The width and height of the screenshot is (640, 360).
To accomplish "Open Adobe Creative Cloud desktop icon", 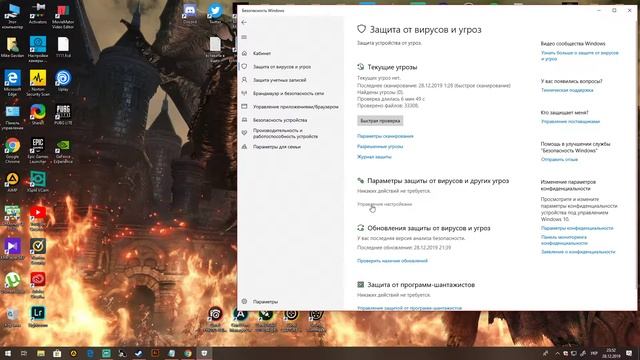I will click(x=38, y=285).
